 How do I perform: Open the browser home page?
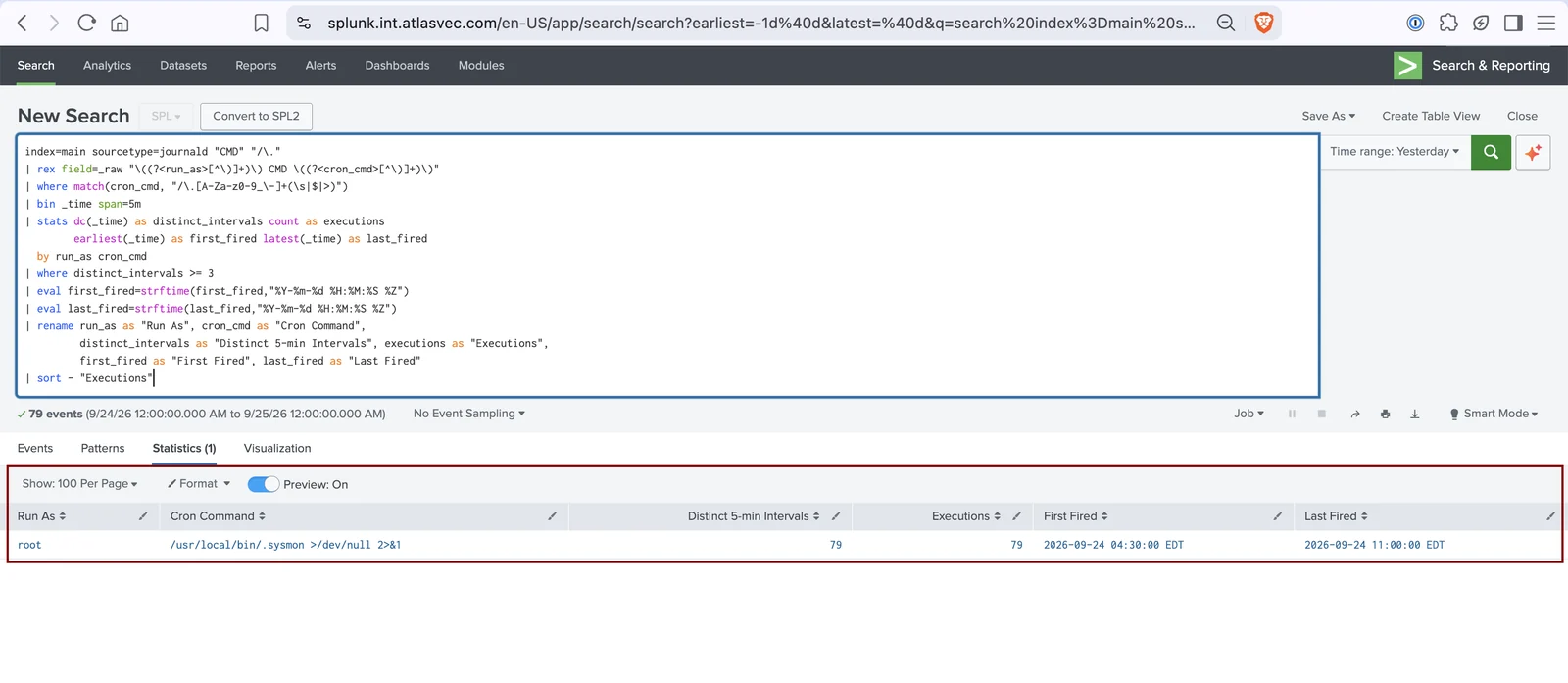[x=120, y=23]
